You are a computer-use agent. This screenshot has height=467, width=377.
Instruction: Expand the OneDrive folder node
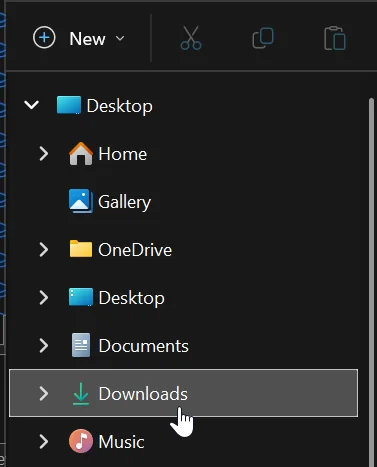[x=44, y=250]
